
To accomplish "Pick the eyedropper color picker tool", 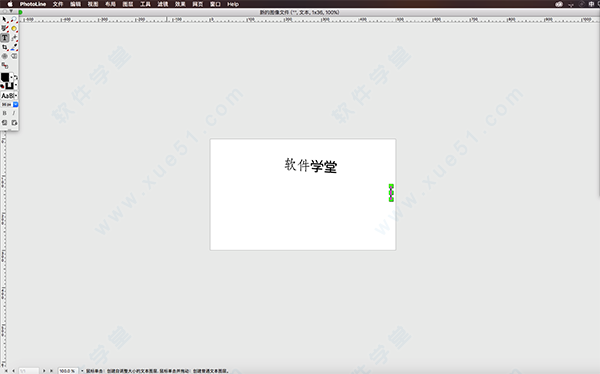I will point(14,47).
